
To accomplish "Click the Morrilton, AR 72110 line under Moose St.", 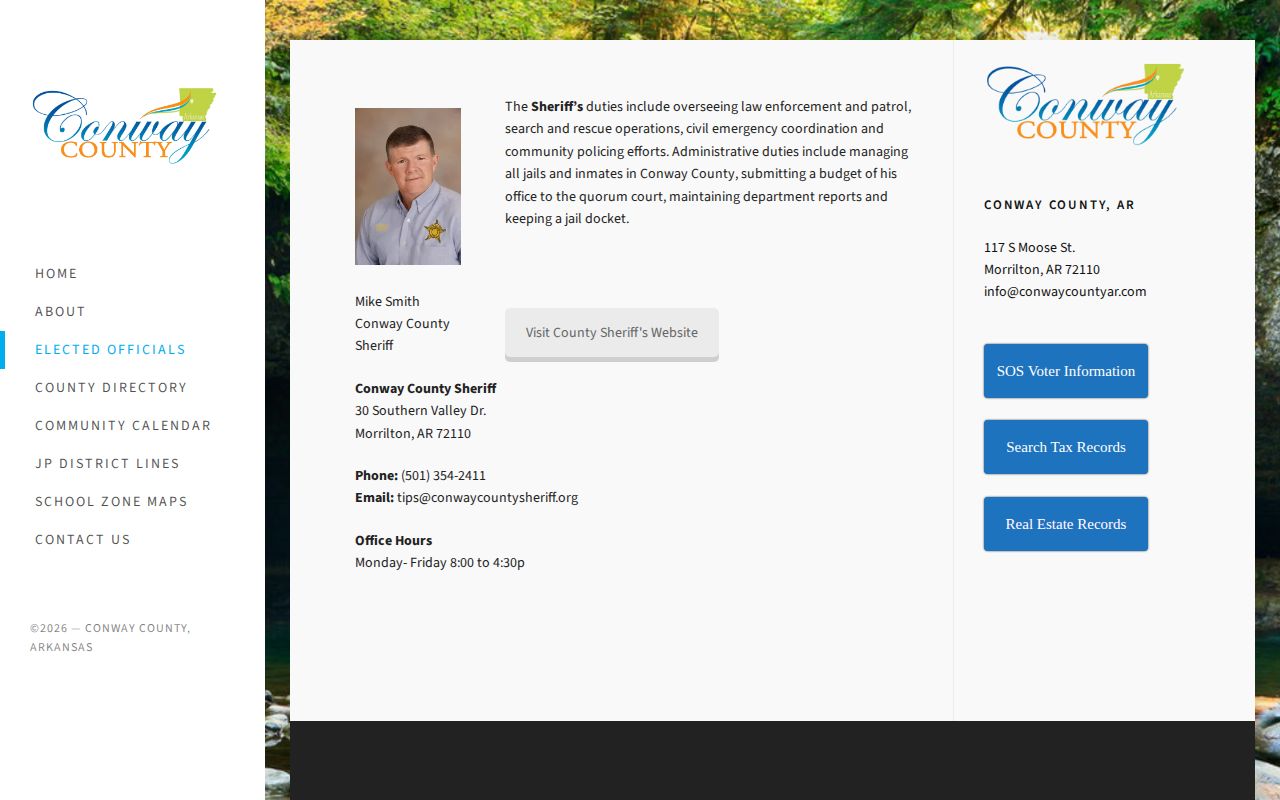I will (x=1042, y=269).
